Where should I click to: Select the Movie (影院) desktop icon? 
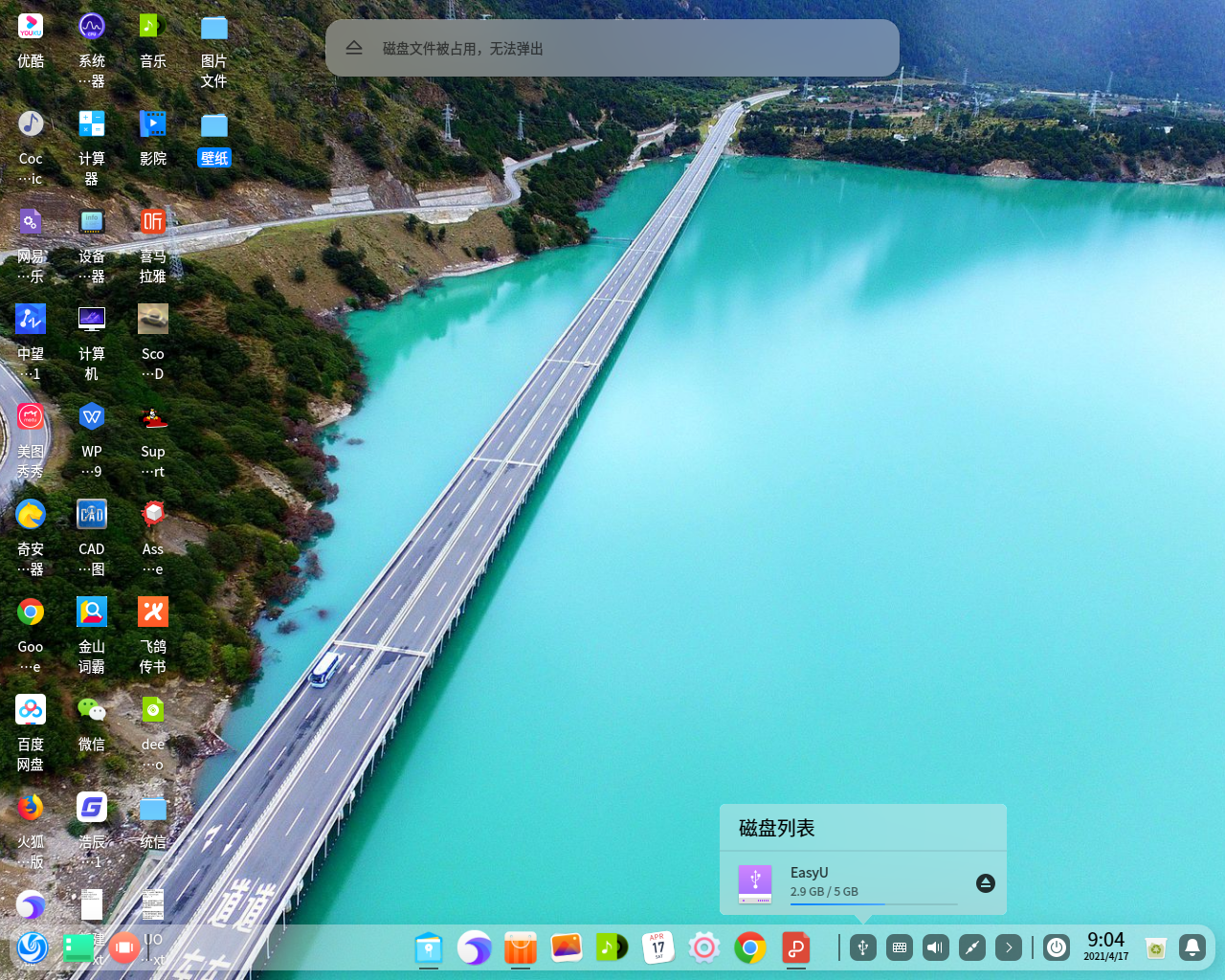click(153, 124)
